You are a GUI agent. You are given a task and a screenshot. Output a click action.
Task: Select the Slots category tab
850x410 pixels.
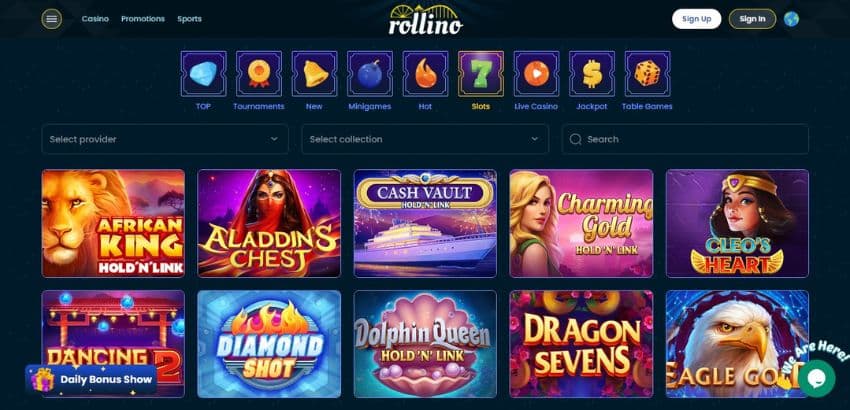point(481,80)
